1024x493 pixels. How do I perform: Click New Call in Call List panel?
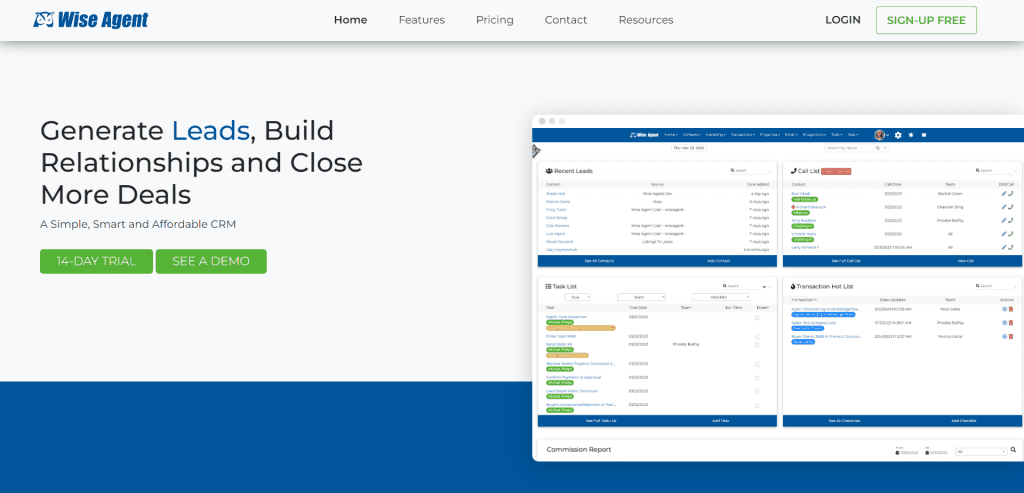pyautogui.click(x=965, y=261)
